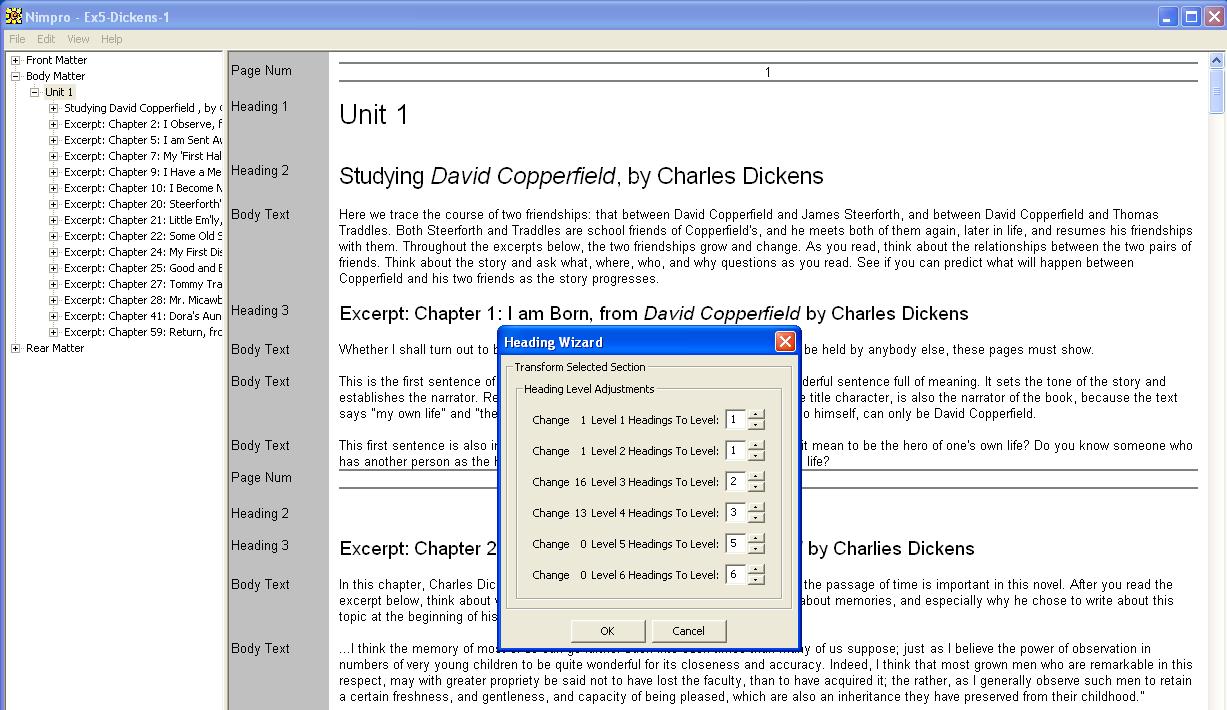Open the File menu

point(17,39)
